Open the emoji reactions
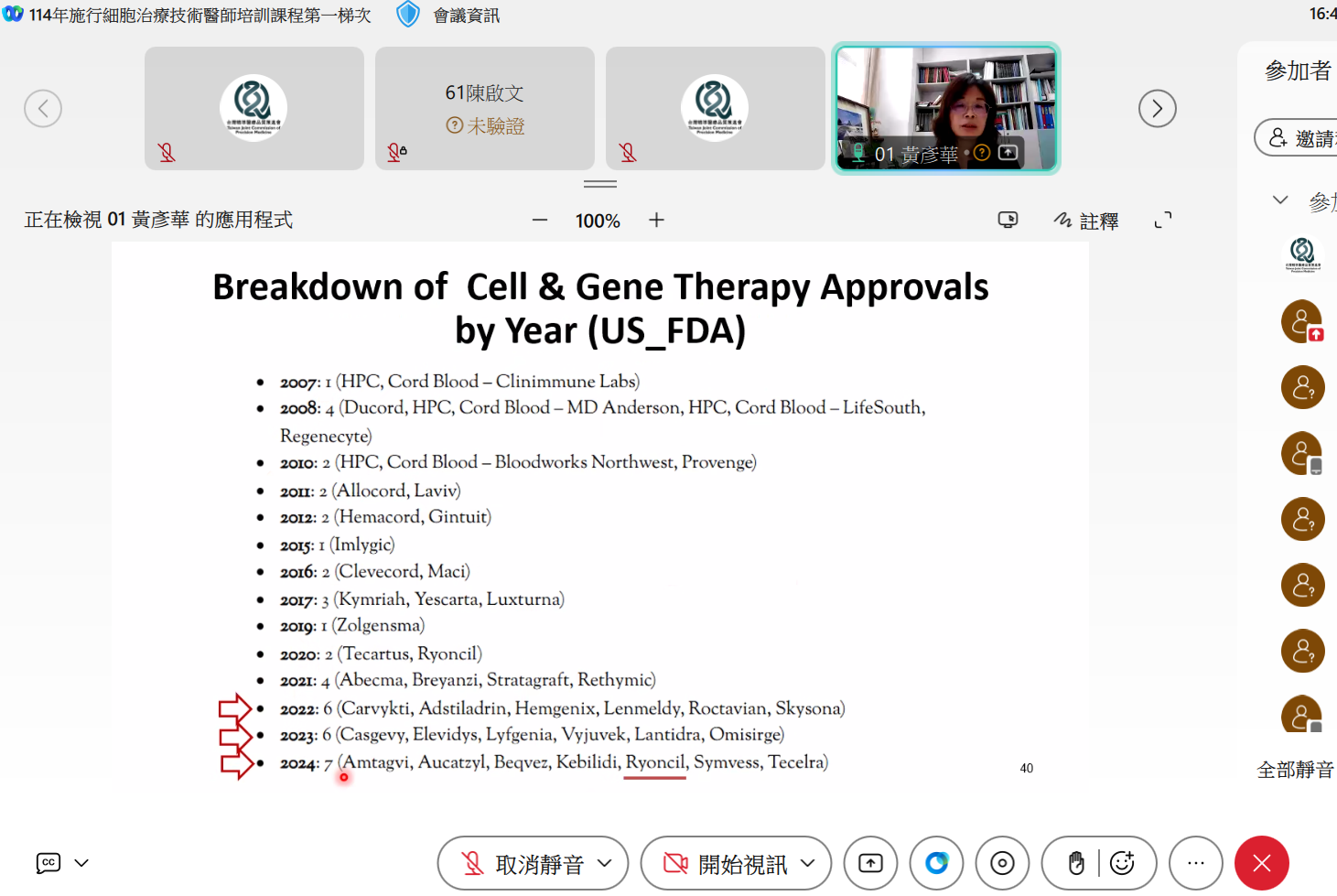The width and height of the screenshot is (1337, 896). point(1122,863)
